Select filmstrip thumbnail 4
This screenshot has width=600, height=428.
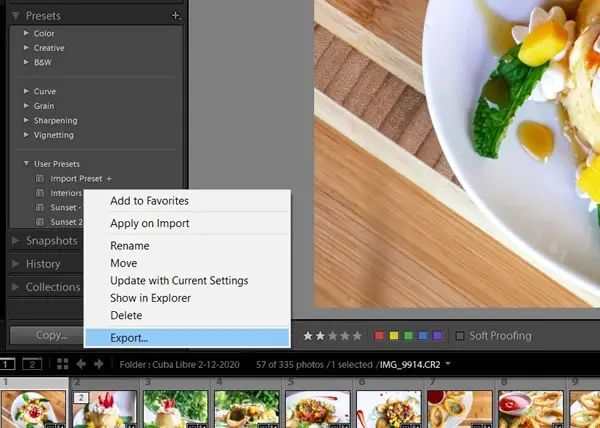(247, 409)
